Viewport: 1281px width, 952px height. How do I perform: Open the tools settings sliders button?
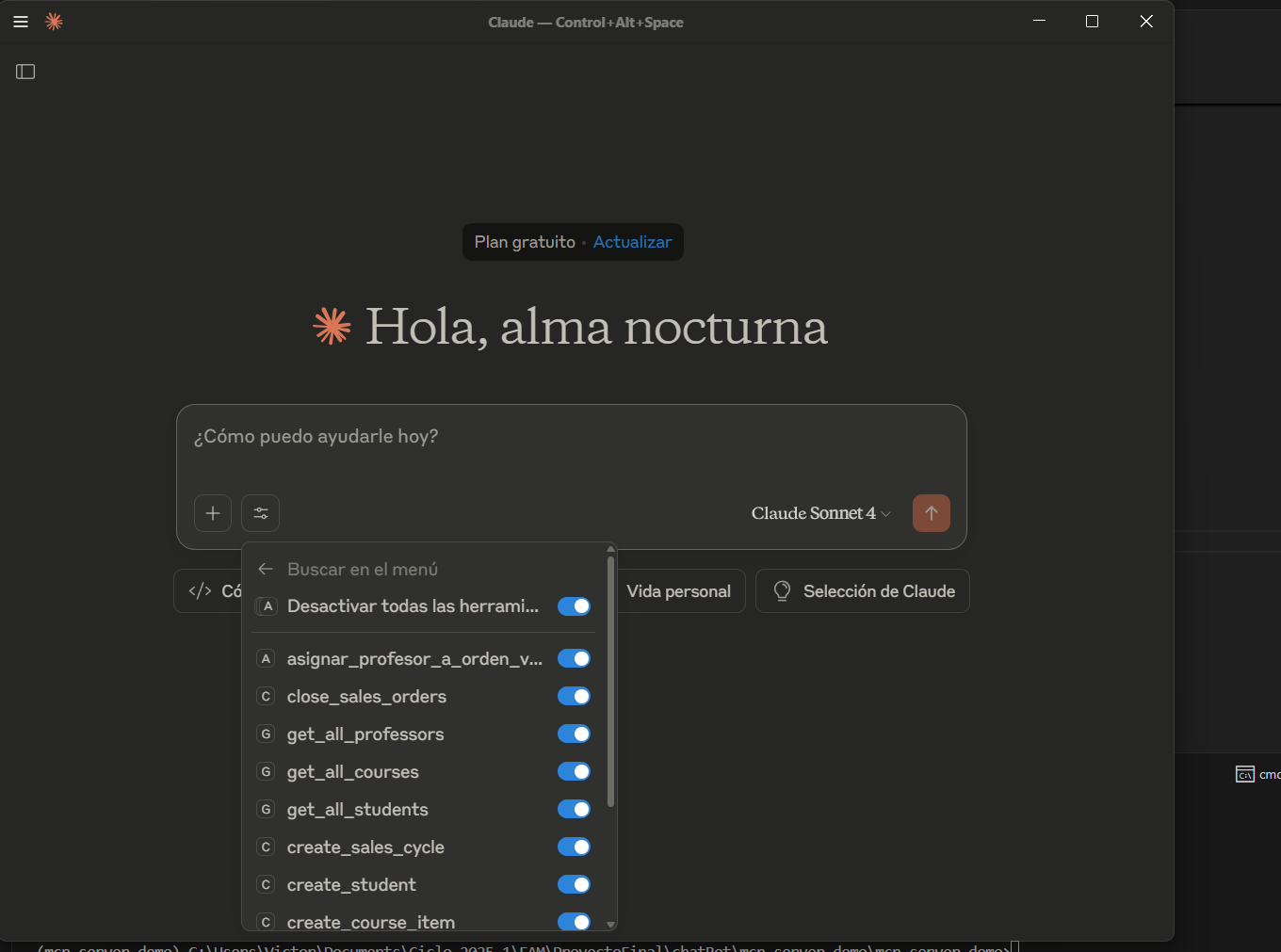coord(261,513)
